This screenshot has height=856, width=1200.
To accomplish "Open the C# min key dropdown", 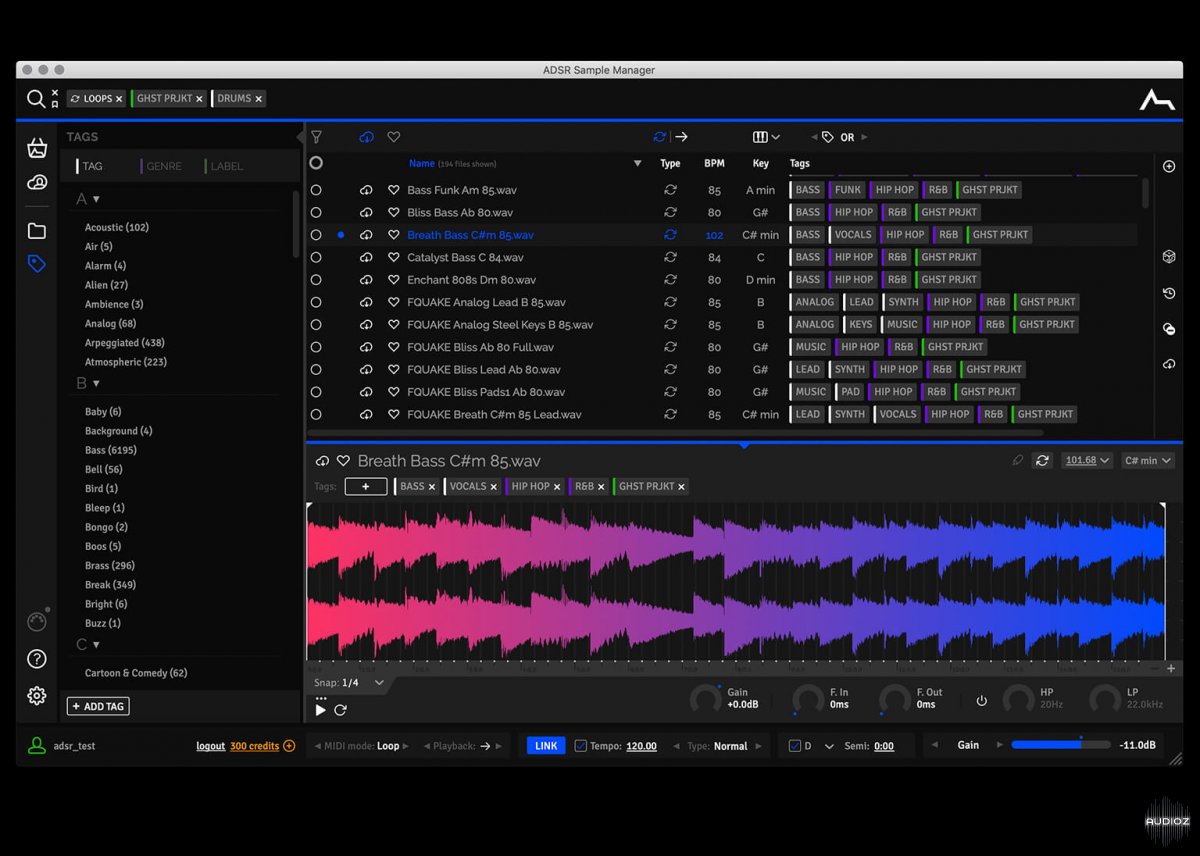I will 1146,461.
